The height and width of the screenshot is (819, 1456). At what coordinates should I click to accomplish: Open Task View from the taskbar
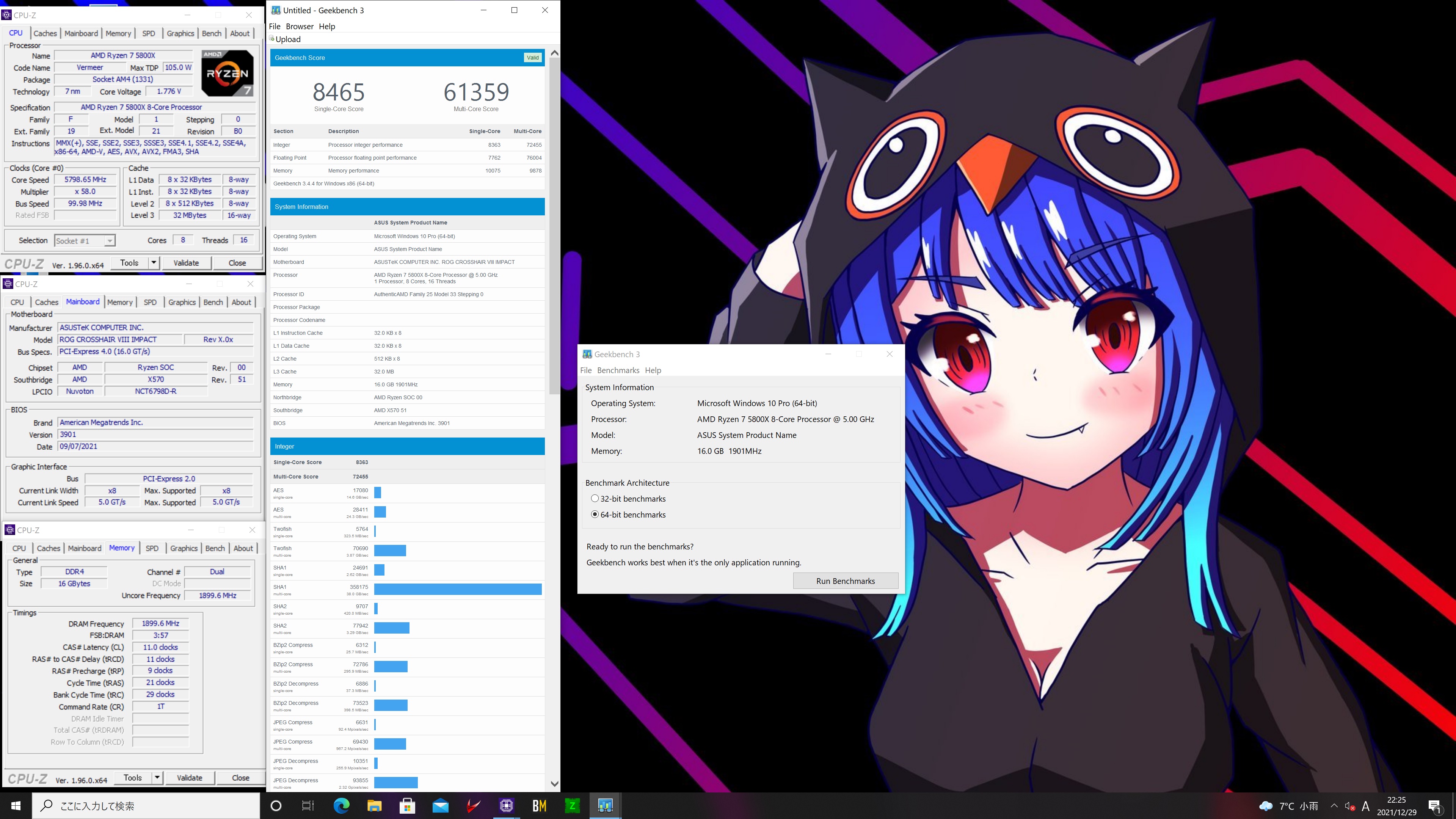[x=308, y=805]
